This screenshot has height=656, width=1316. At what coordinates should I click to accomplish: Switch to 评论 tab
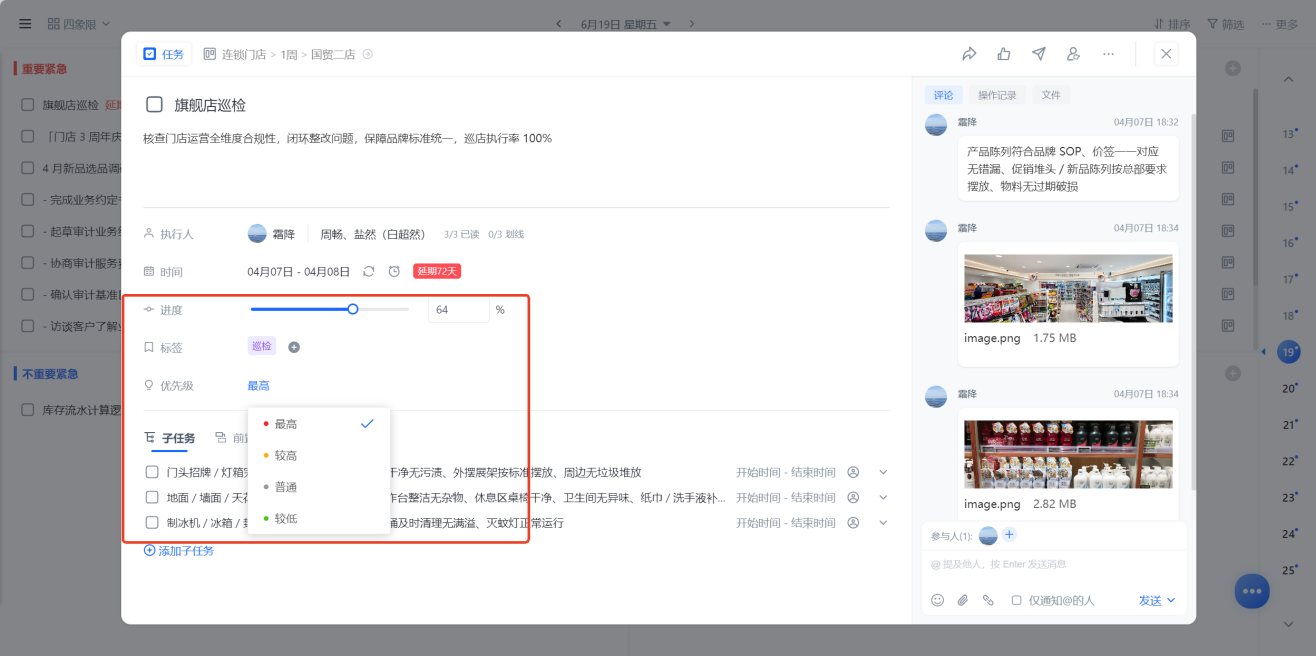tap(944, 95)
